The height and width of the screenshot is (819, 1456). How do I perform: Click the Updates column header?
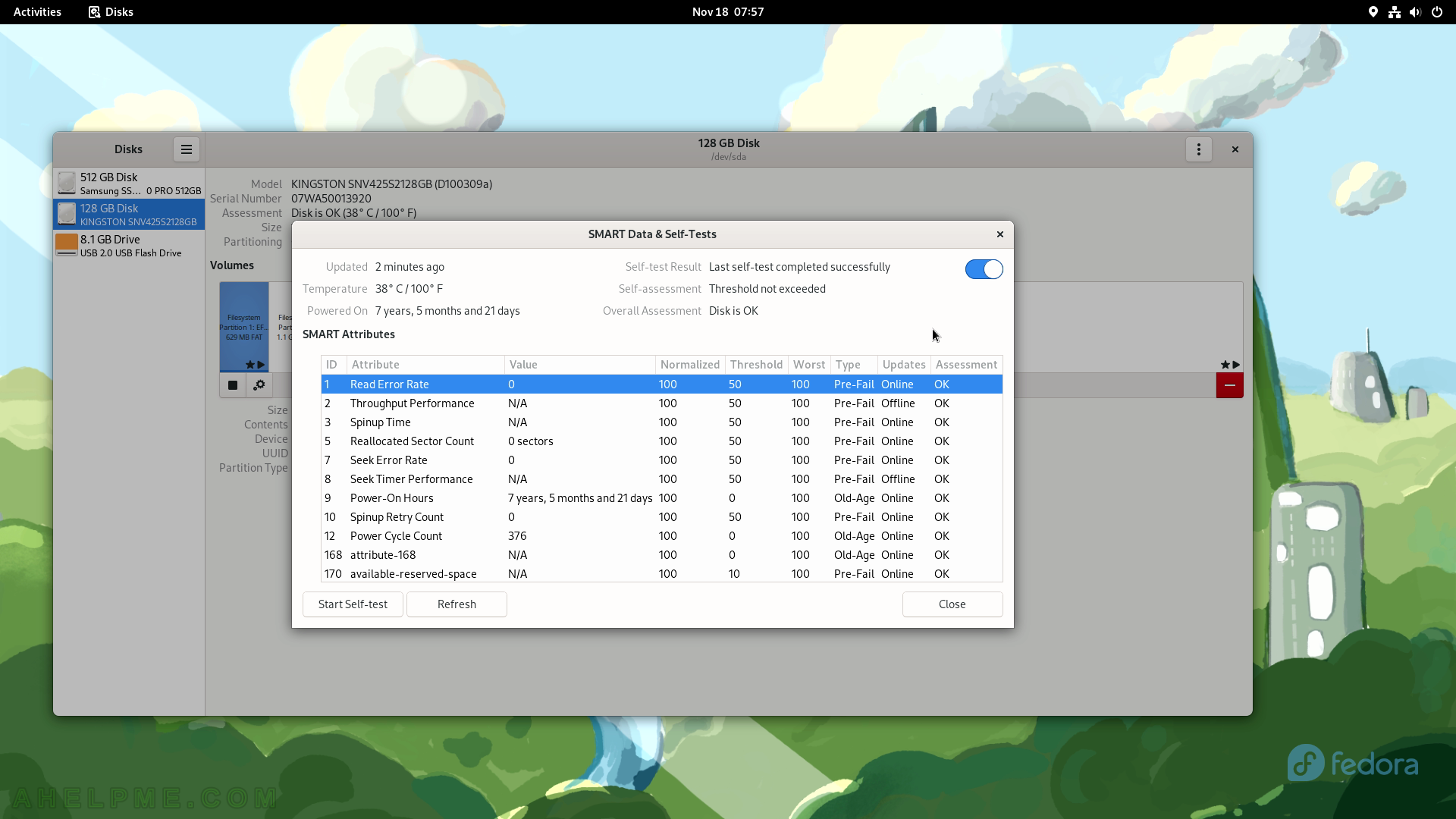click(x=904, y=365)
